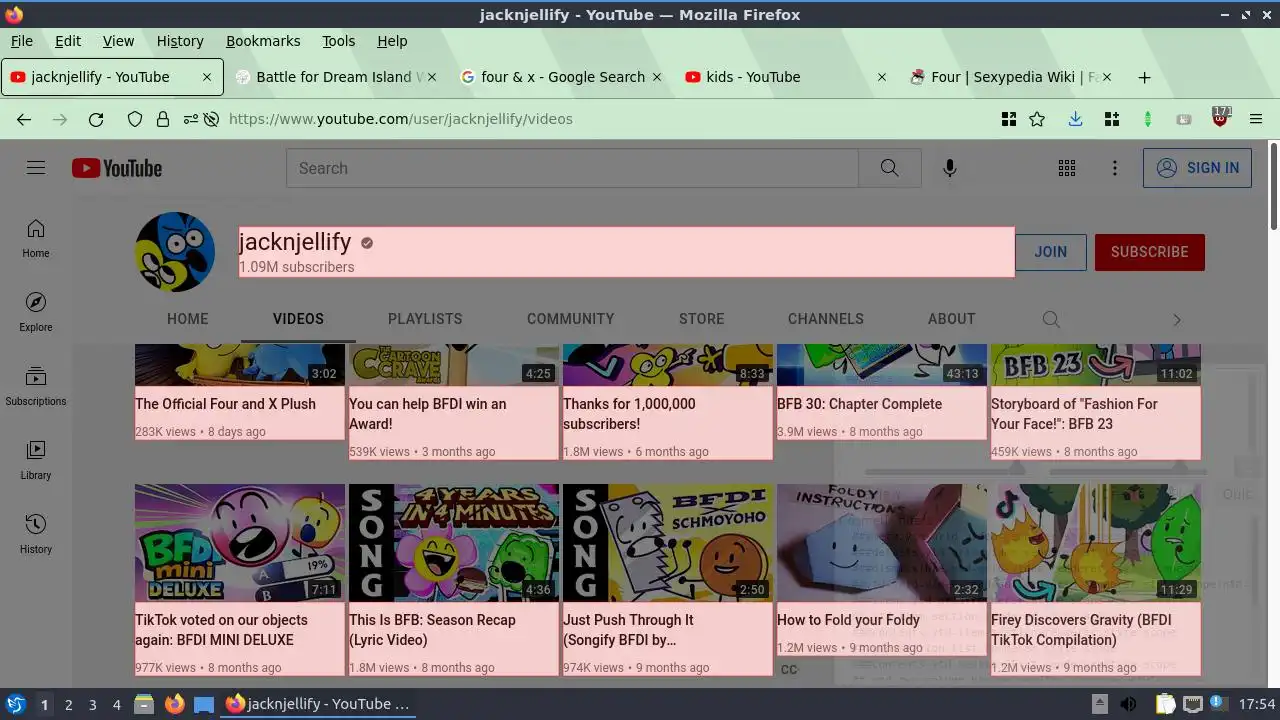1280x720 pixels.
Task: Open the channel PLAYLISTS tab
Action: pos(425,319)
